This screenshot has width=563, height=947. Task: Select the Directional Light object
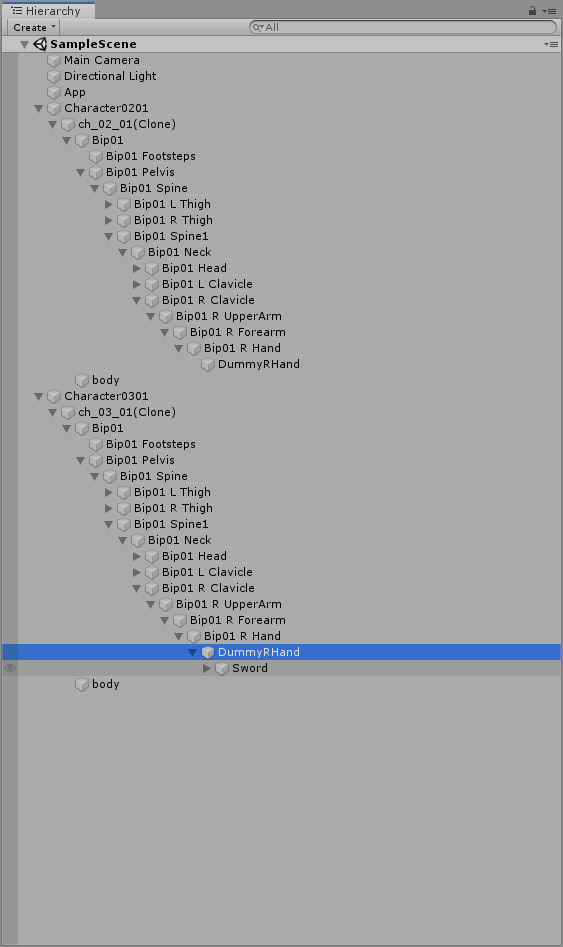110,76
